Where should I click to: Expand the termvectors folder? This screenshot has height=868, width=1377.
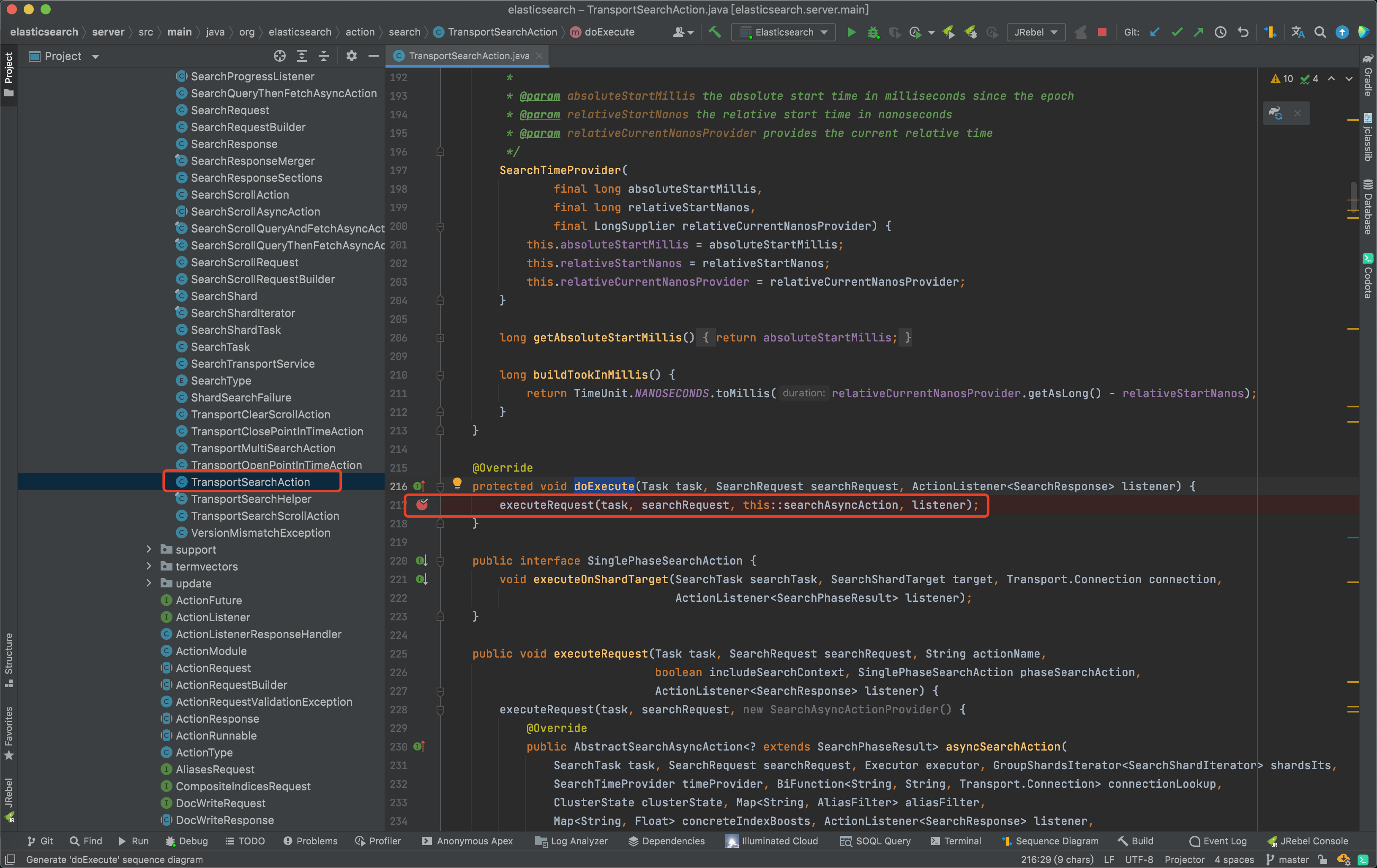(149, 566)
